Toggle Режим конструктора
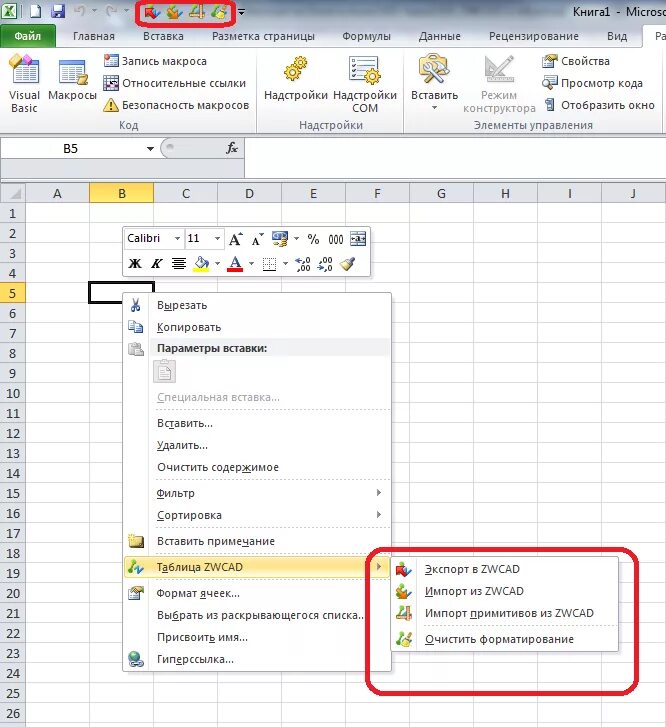This screenshot has height=727, width=666. (499, 84)
